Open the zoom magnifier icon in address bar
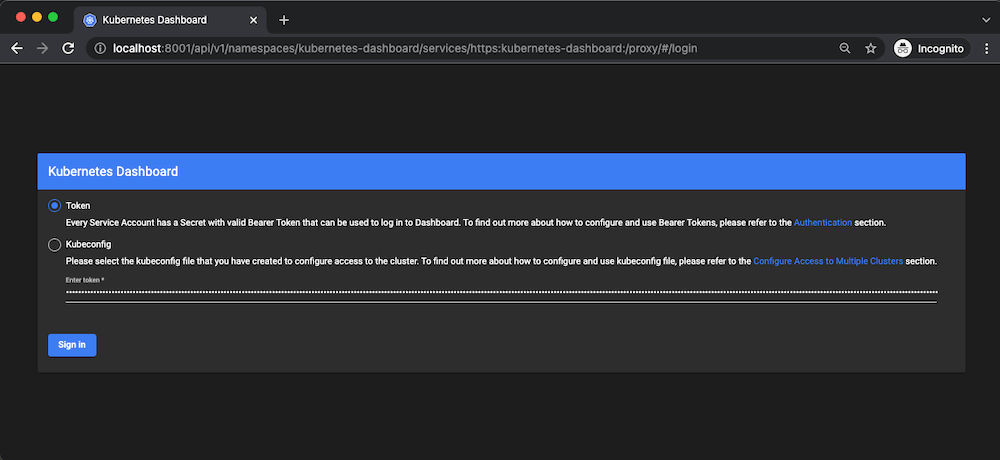 click(845, 48)
